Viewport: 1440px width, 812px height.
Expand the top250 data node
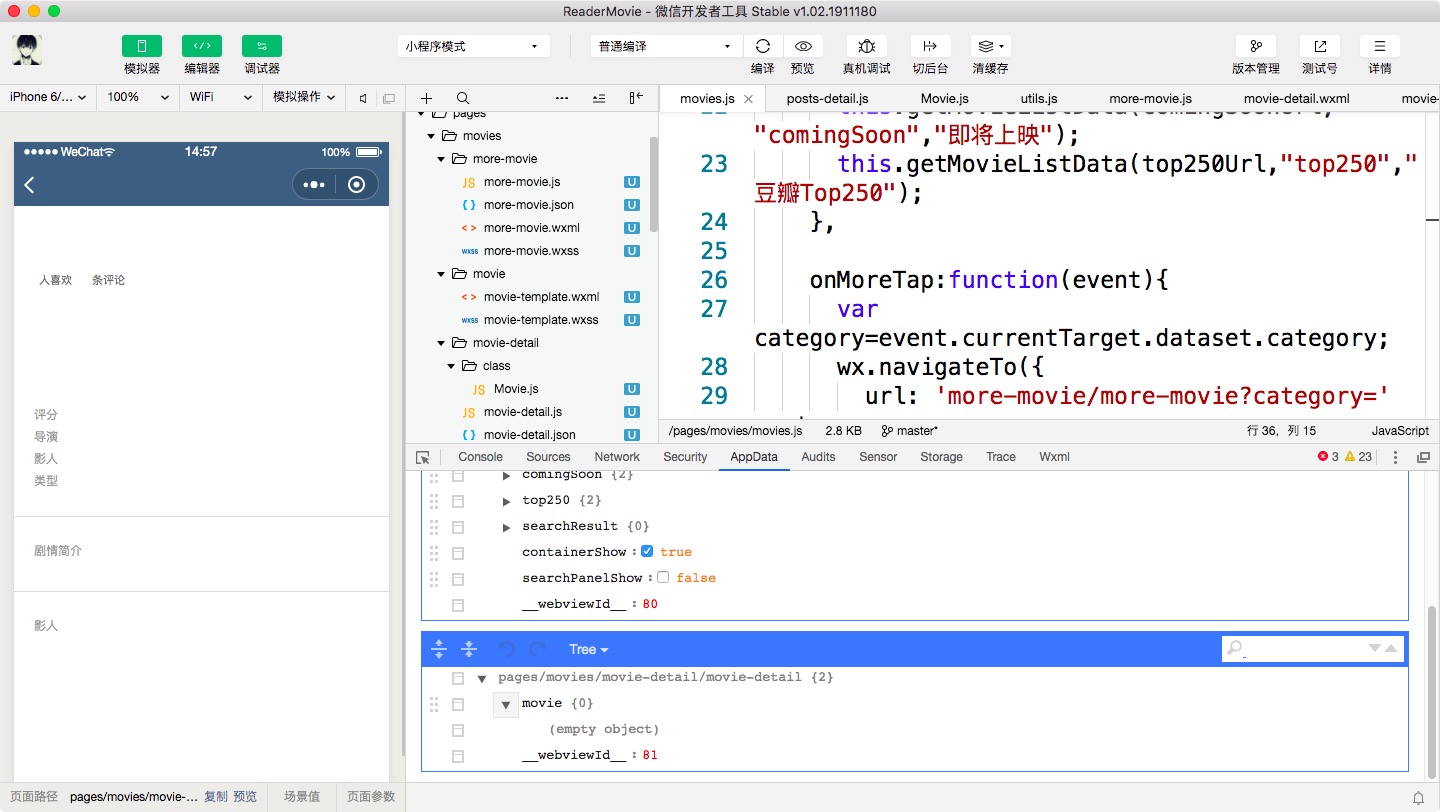[x=506, y=500]
